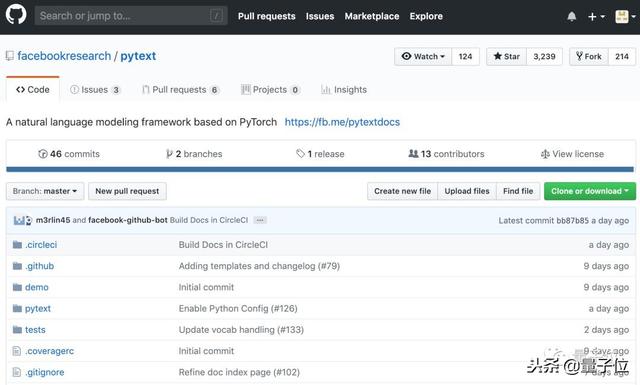Focus the Search or jump to field
This screenshot has height=385, width=640.
131,16
